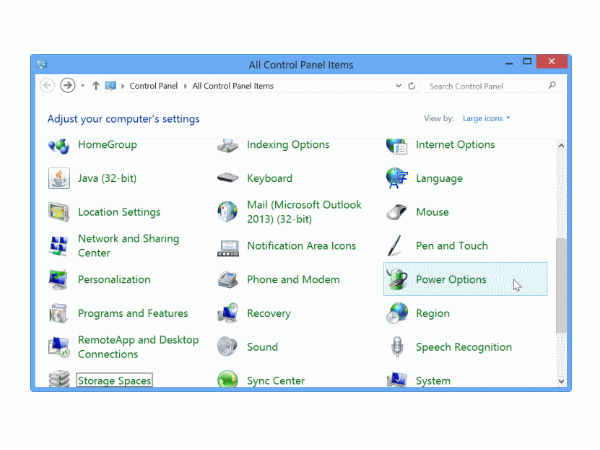Click the Back navigation button
The image size is (600, 450).
(47, 86)
